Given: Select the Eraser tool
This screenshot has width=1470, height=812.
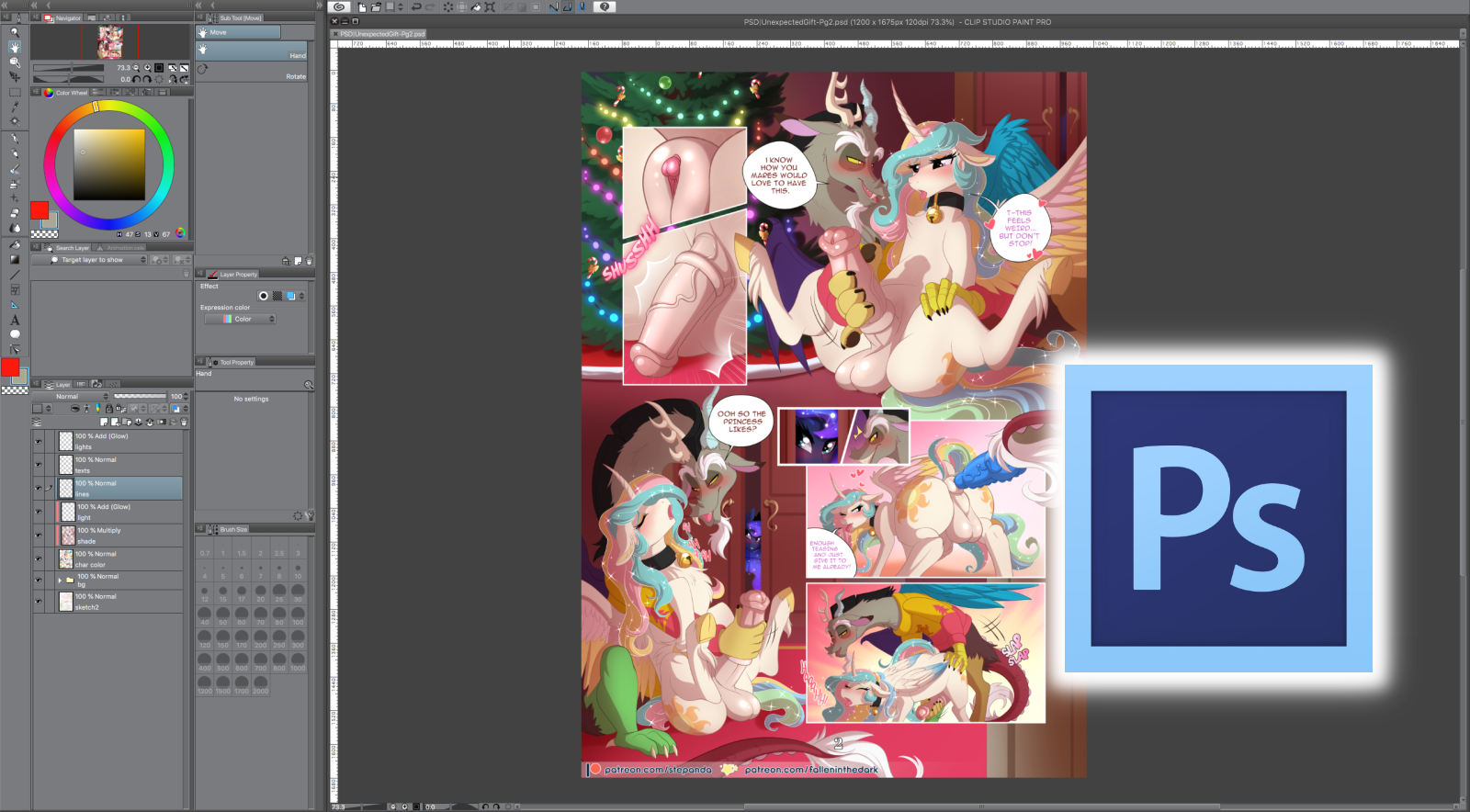Looking at the screenshot, I should [x=15, y=213].
